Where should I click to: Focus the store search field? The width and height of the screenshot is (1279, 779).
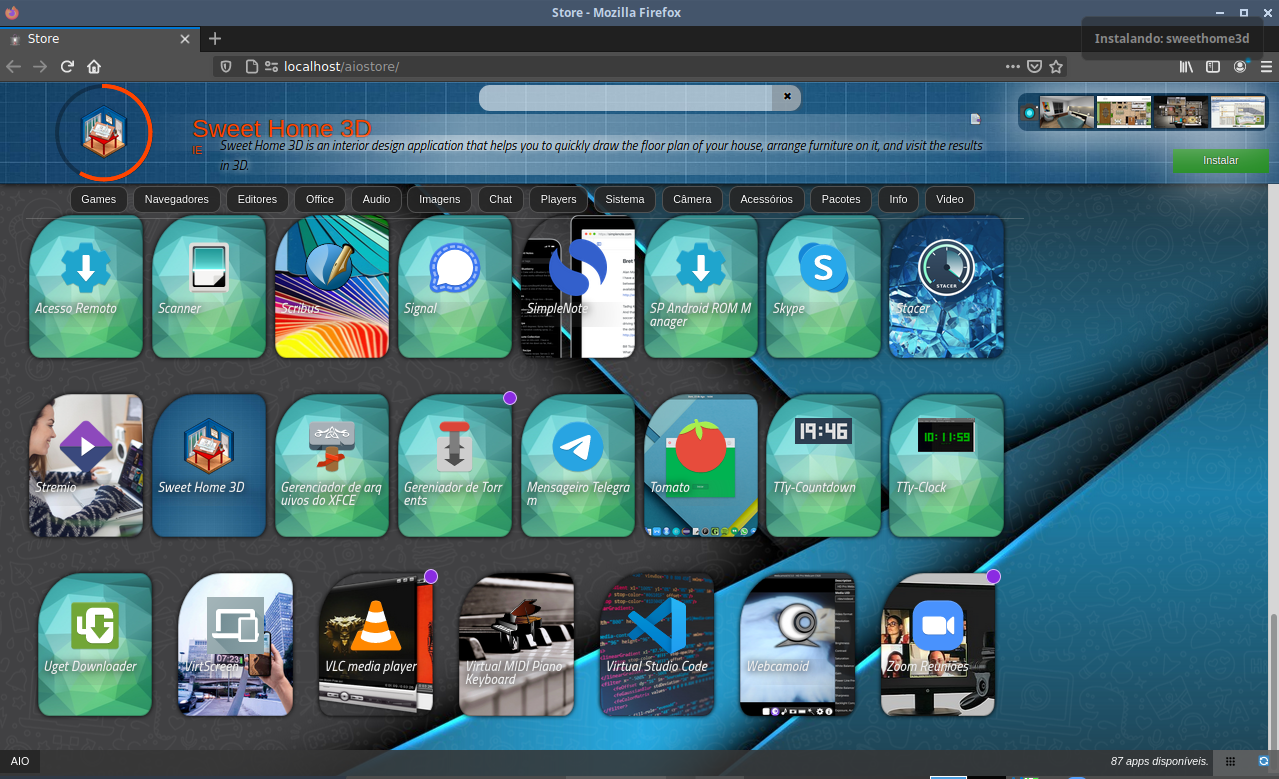626,97
